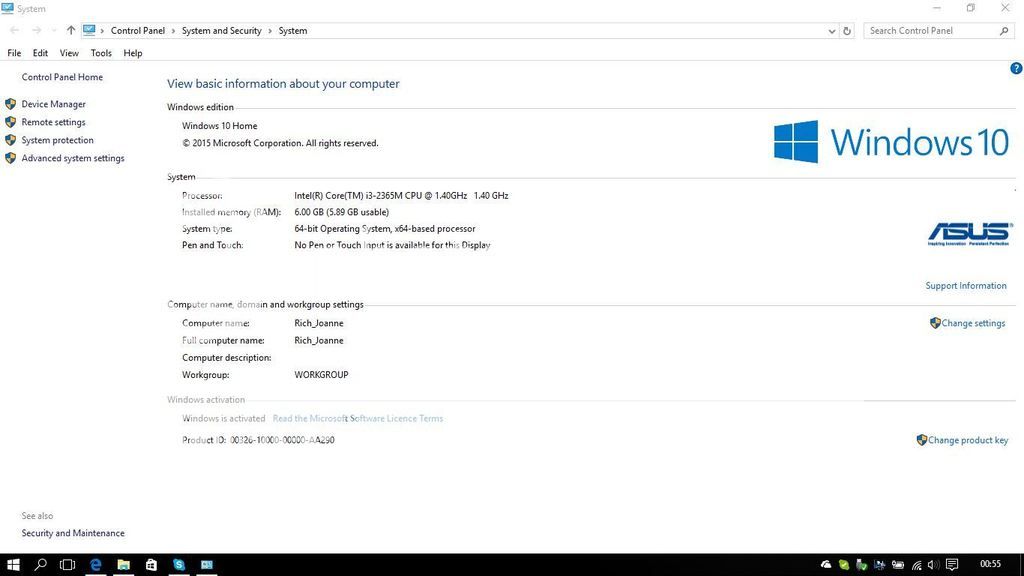Click the OneDrive cloud tray icon
Screen dimensions: 1024x576
pos(826,564)
